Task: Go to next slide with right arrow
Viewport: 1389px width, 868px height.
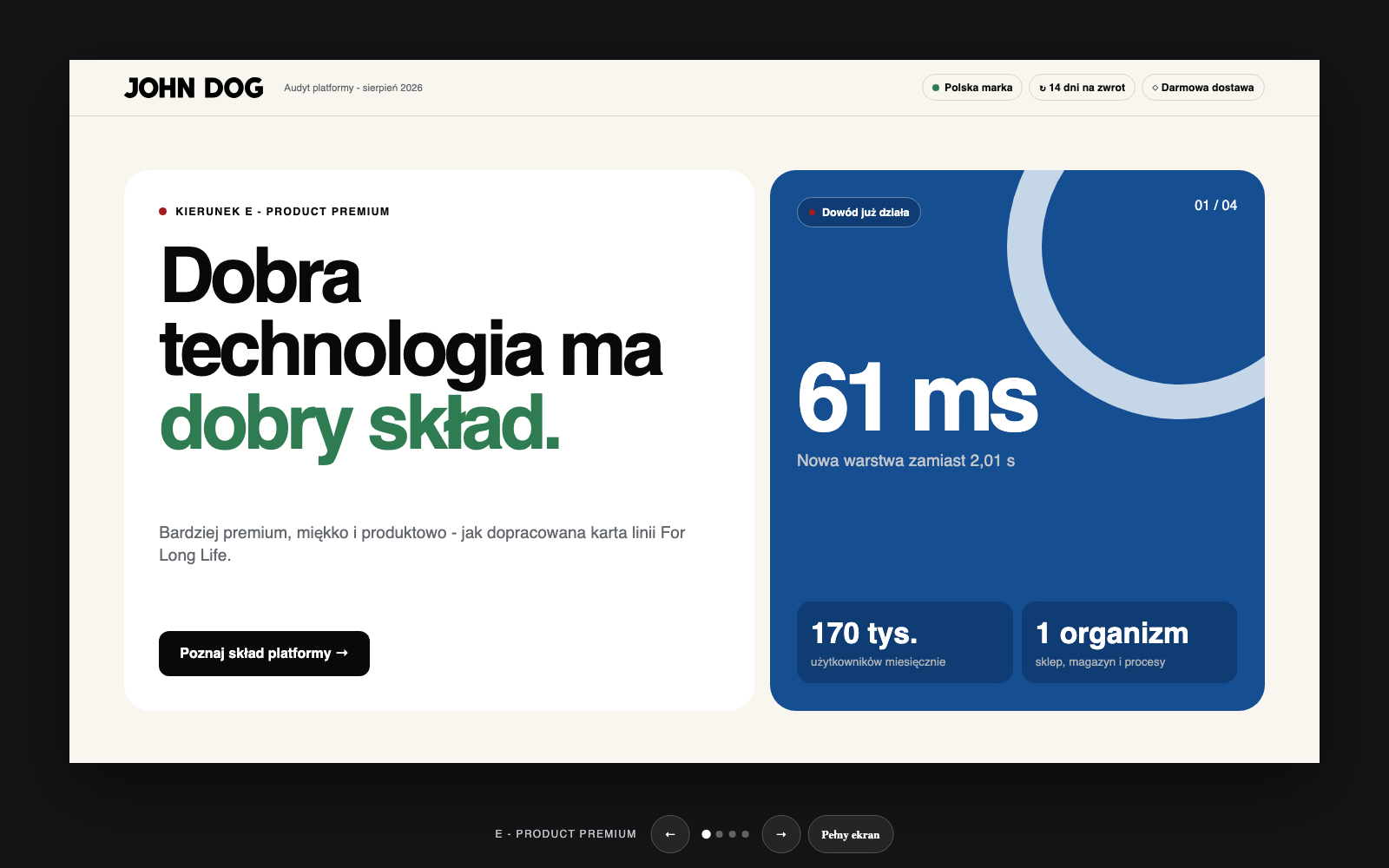Action: 781,834
